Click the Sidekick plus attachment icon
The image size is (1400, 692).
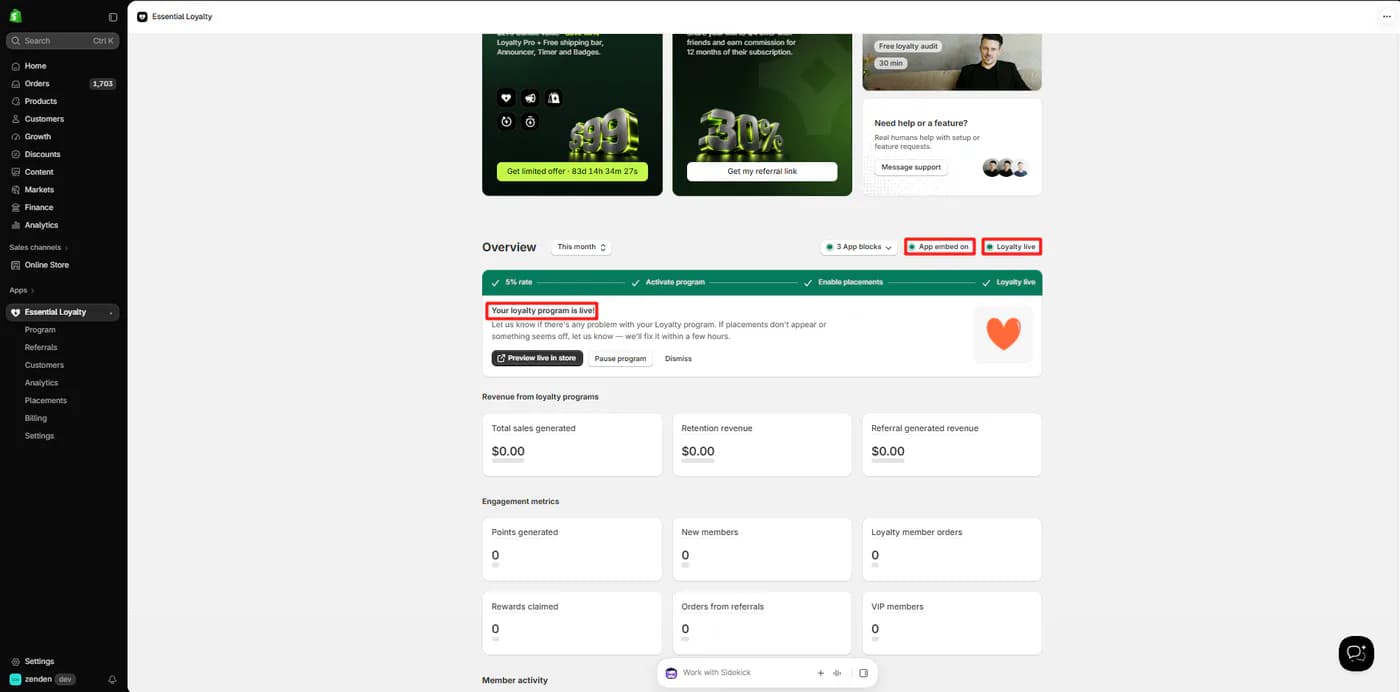click(821, 673)
